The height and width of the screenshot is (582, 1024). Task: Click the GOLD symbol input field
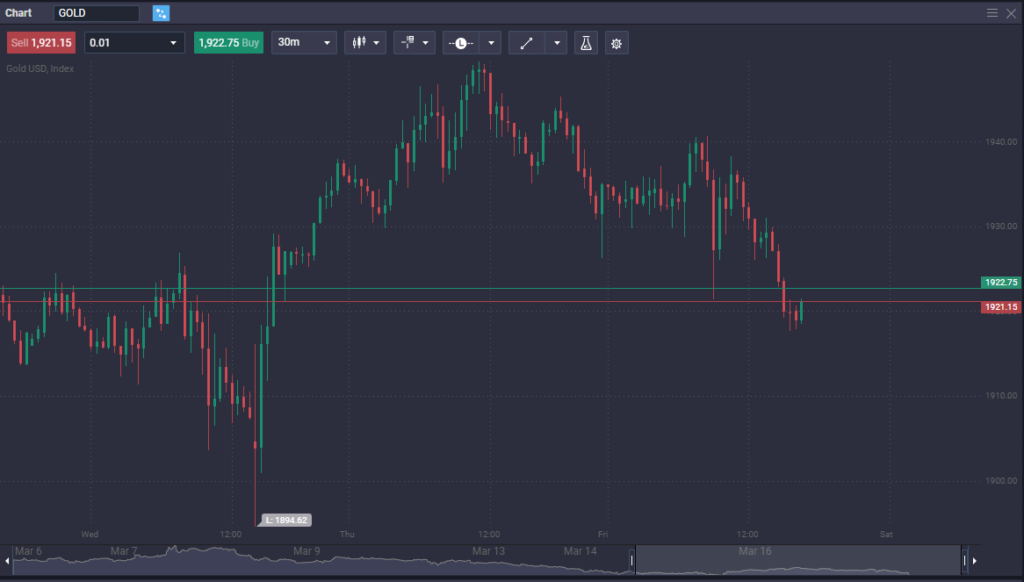[95, 13]
